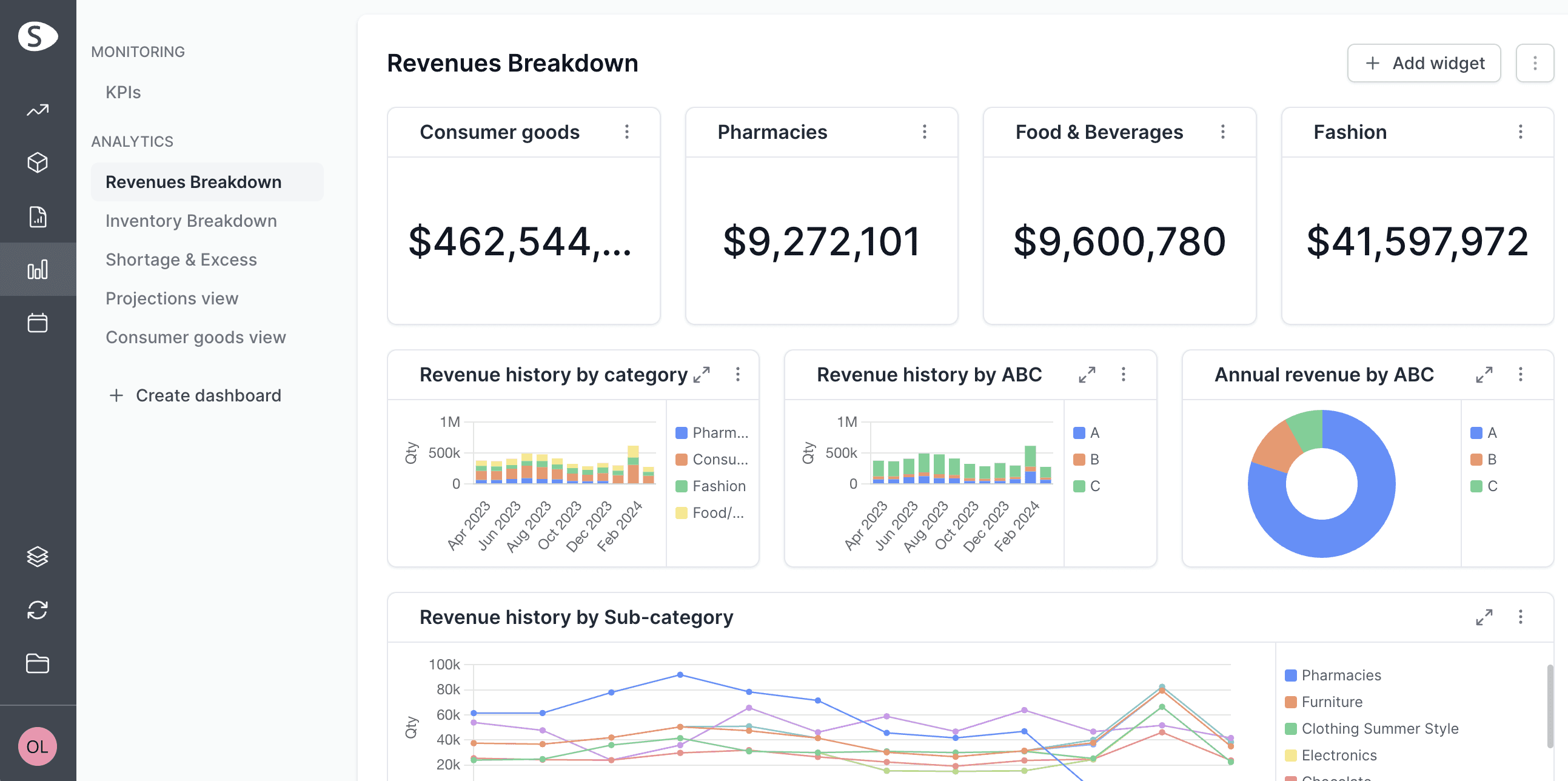Expand the Revenue history by ABC chart
Image resolution: width=1568 pixels, height=781 pixels.
tap(1087, 374)
